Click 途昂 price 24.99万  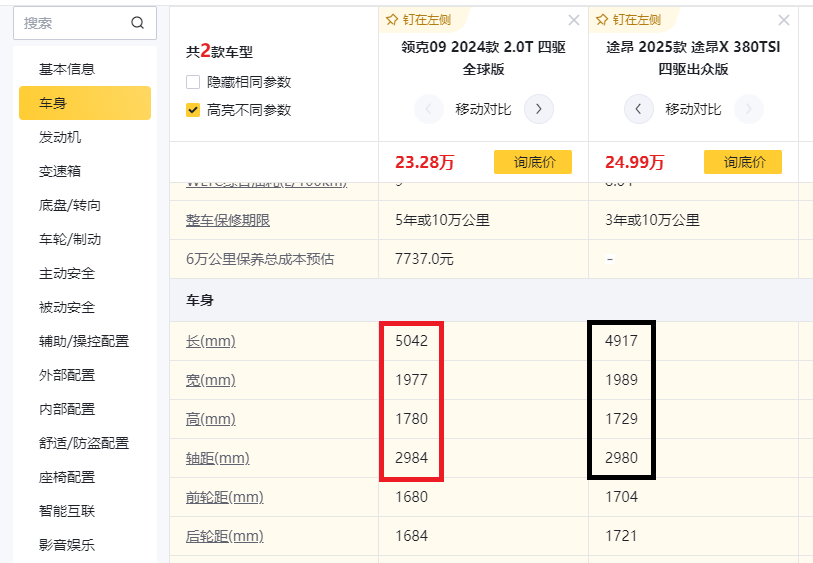click(635, 162)
